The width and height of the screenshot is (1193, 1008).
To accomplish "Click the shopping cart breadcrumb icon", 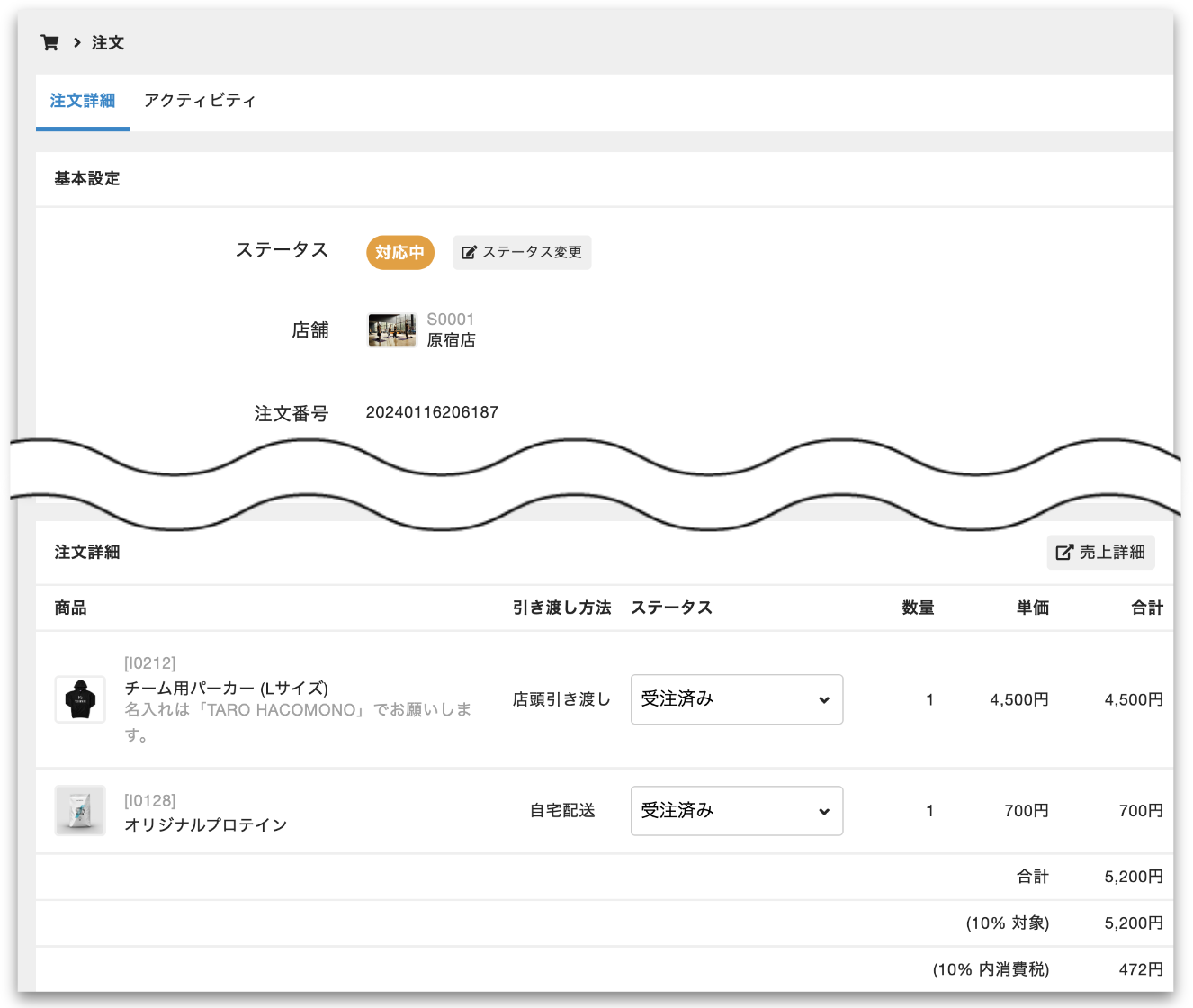I will click(x=50, y=42).
